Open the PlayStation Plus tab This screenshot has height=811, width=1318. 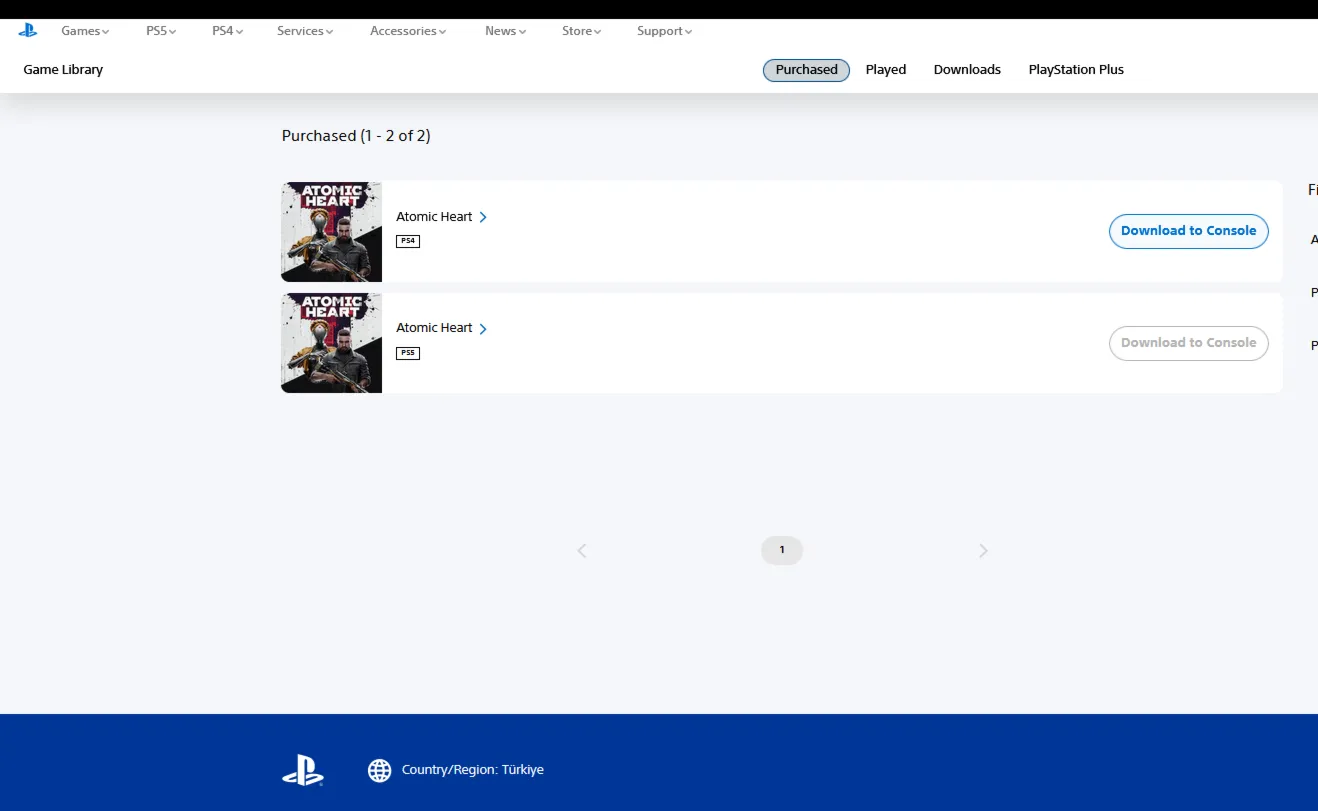1076,70
